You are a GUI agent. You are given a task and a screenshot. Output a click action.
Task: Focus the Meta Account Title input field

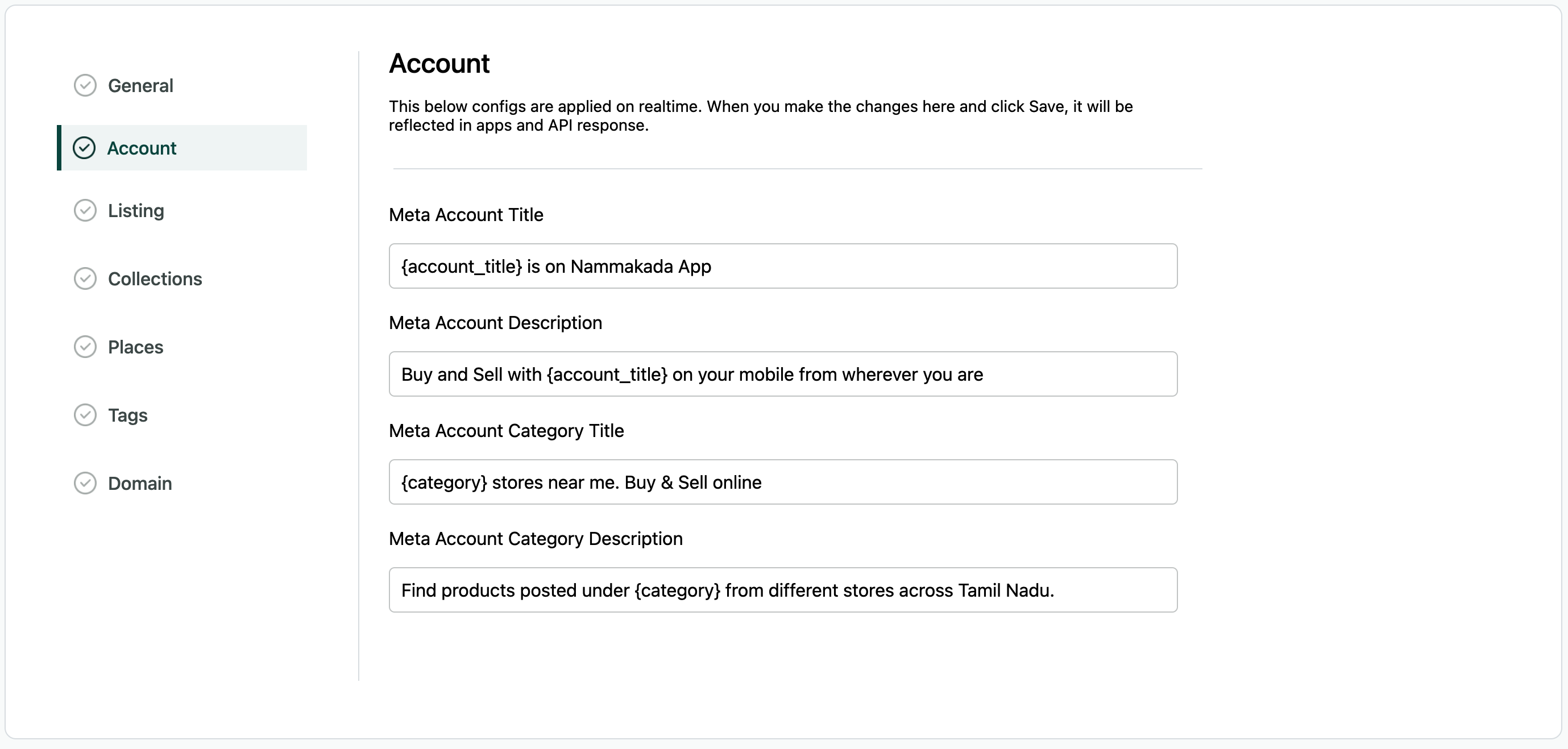(783, 266)
